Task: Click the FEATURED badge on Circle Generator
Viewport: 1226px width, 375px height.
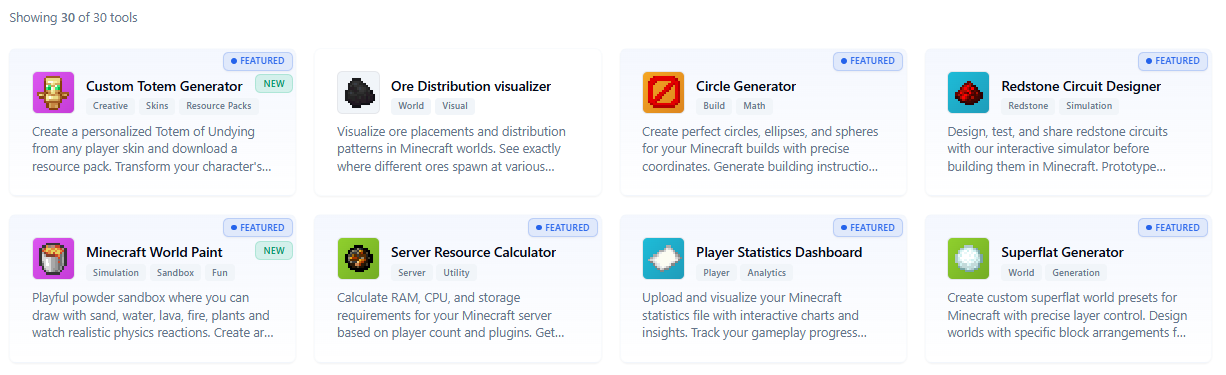Action: (868, 61)
